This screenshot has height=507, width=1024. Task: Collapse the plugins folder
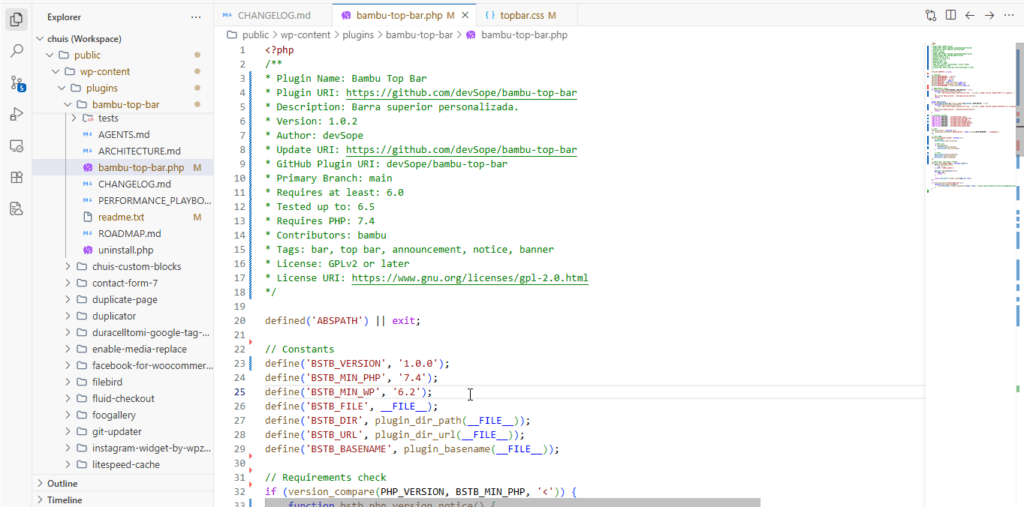pyautogui.click(x=63, y=88)
